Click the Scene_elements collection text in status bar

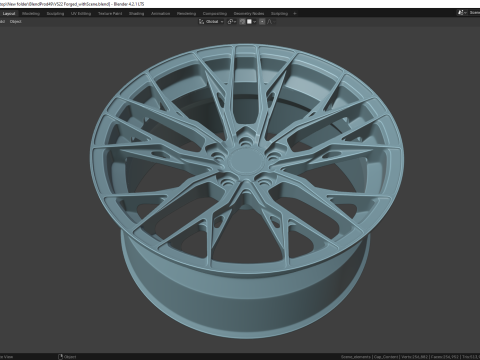pyautogui.click(x=356, y=357)
